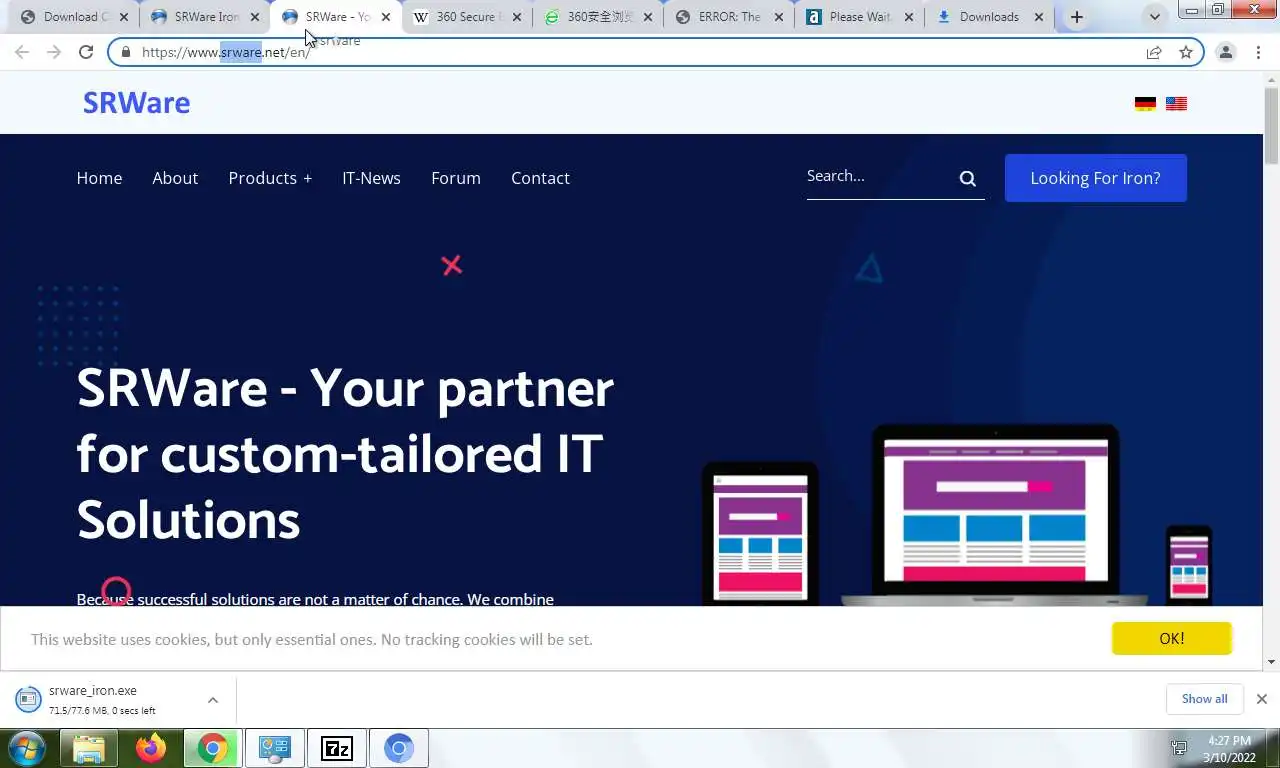Image resolution: width=1280 pixels, height=768 pixels.
Task: Close the Downloads tab
Action: click(x=1039, y=17)
